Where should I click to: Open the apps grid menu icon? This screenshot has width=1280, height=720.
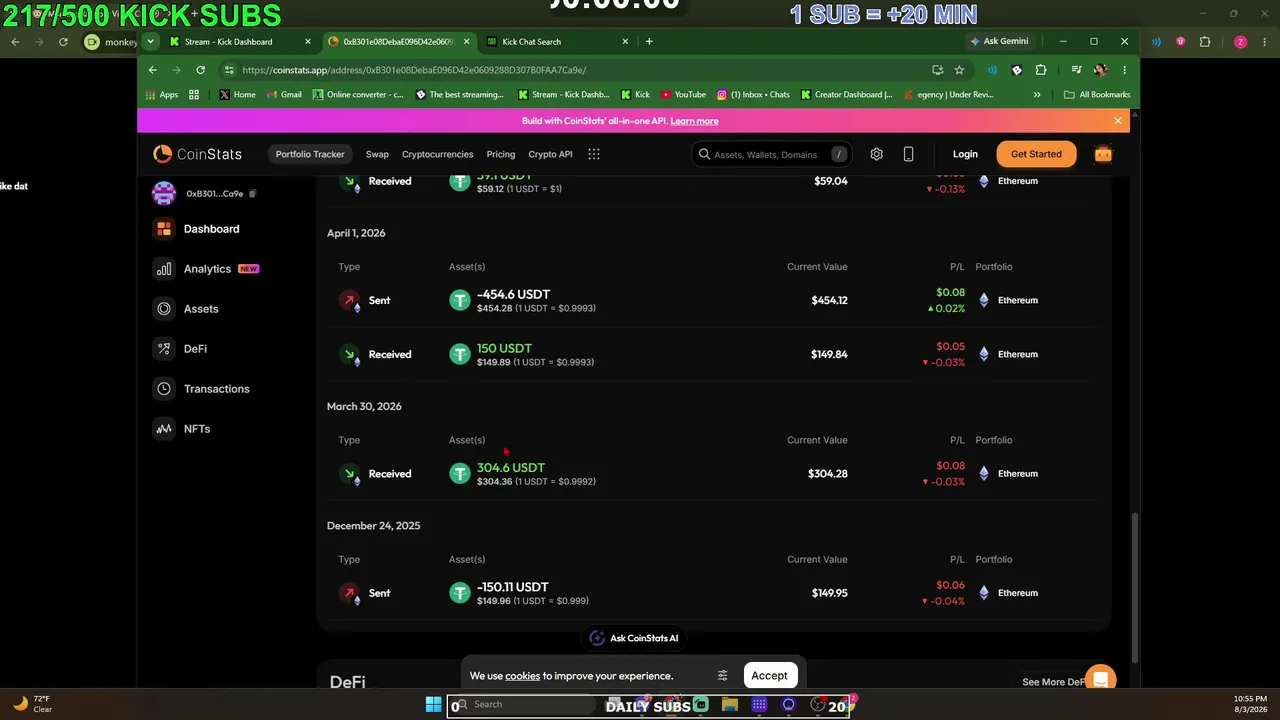[x=594, y=154]
